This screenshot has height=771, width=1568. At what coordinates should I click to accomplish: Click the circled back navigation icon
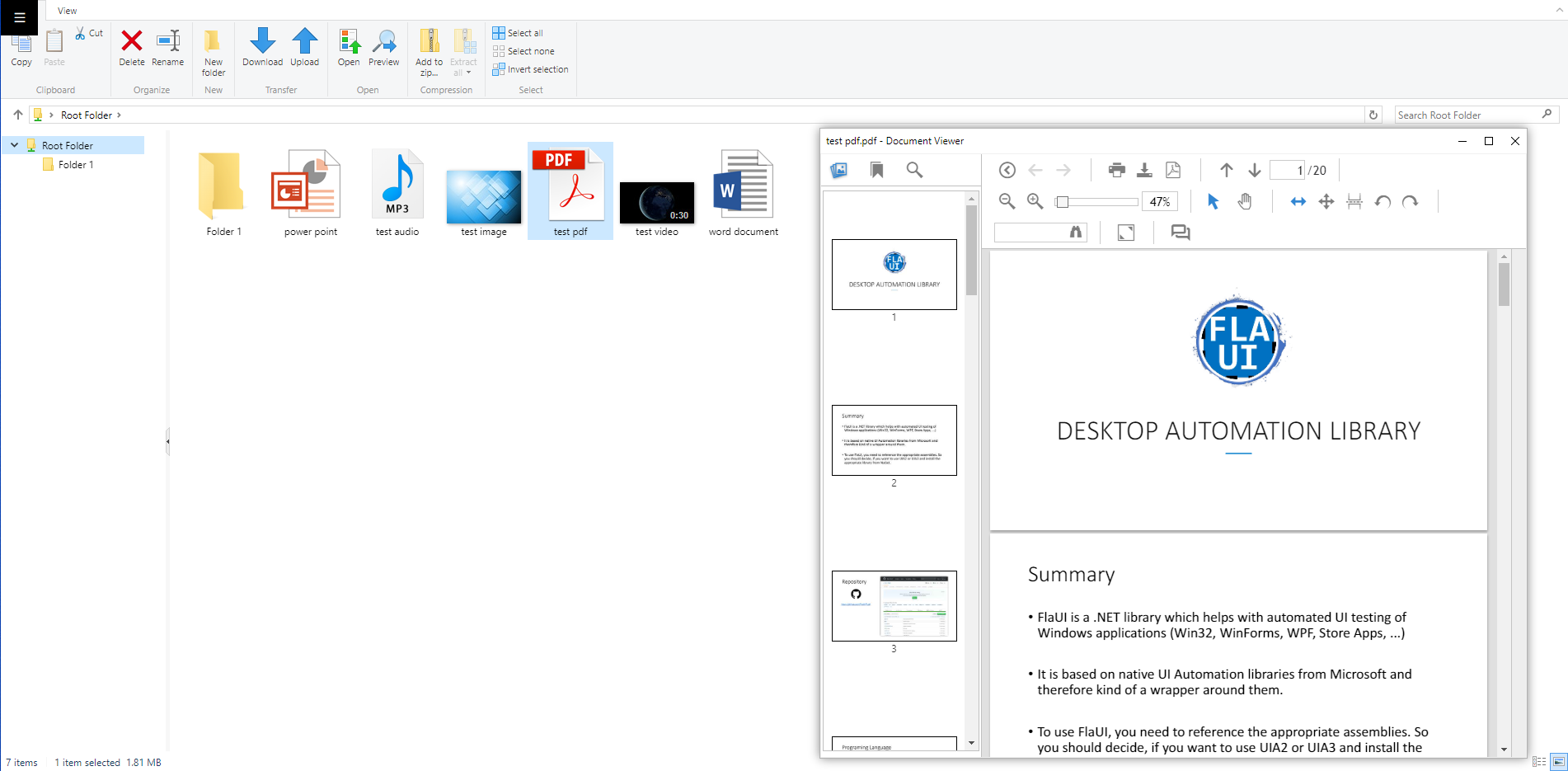pyautogui.click(x=1007, y=170)
